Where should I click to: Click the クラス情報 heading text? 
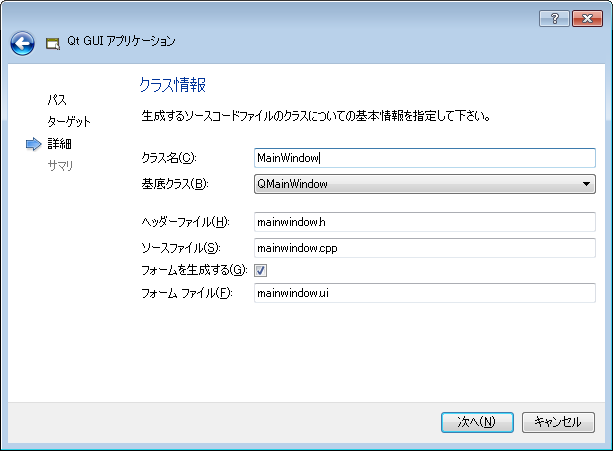click(172, 85)
